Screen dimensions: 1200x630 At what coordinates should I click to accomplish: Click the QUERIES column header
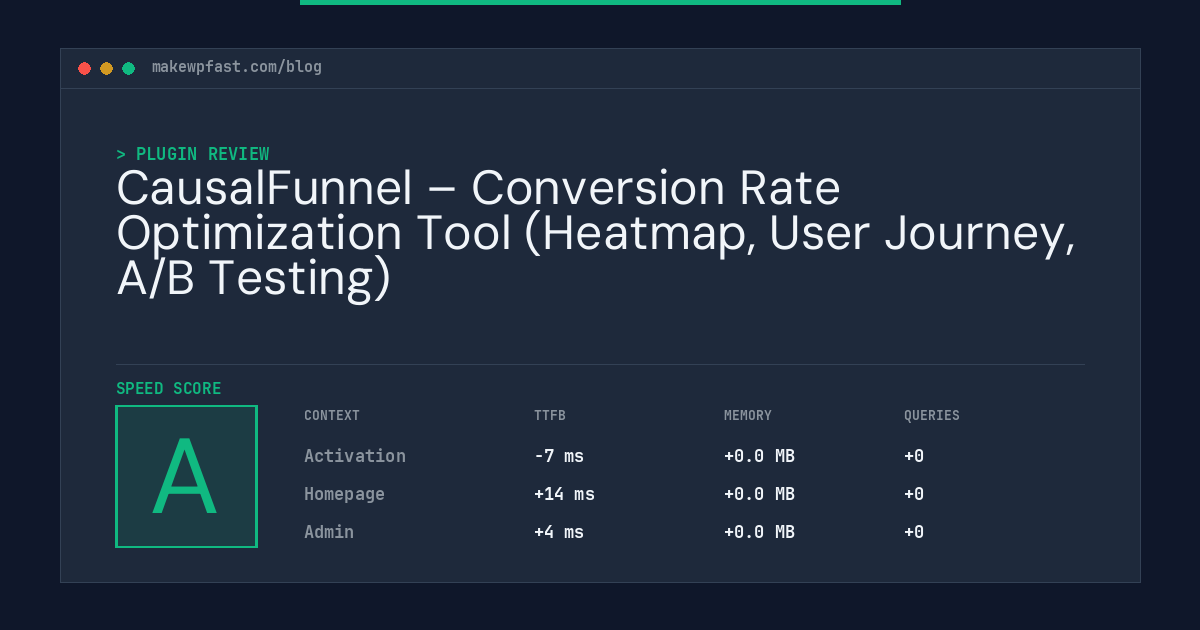pyautogui.click(x=932, y=415)
